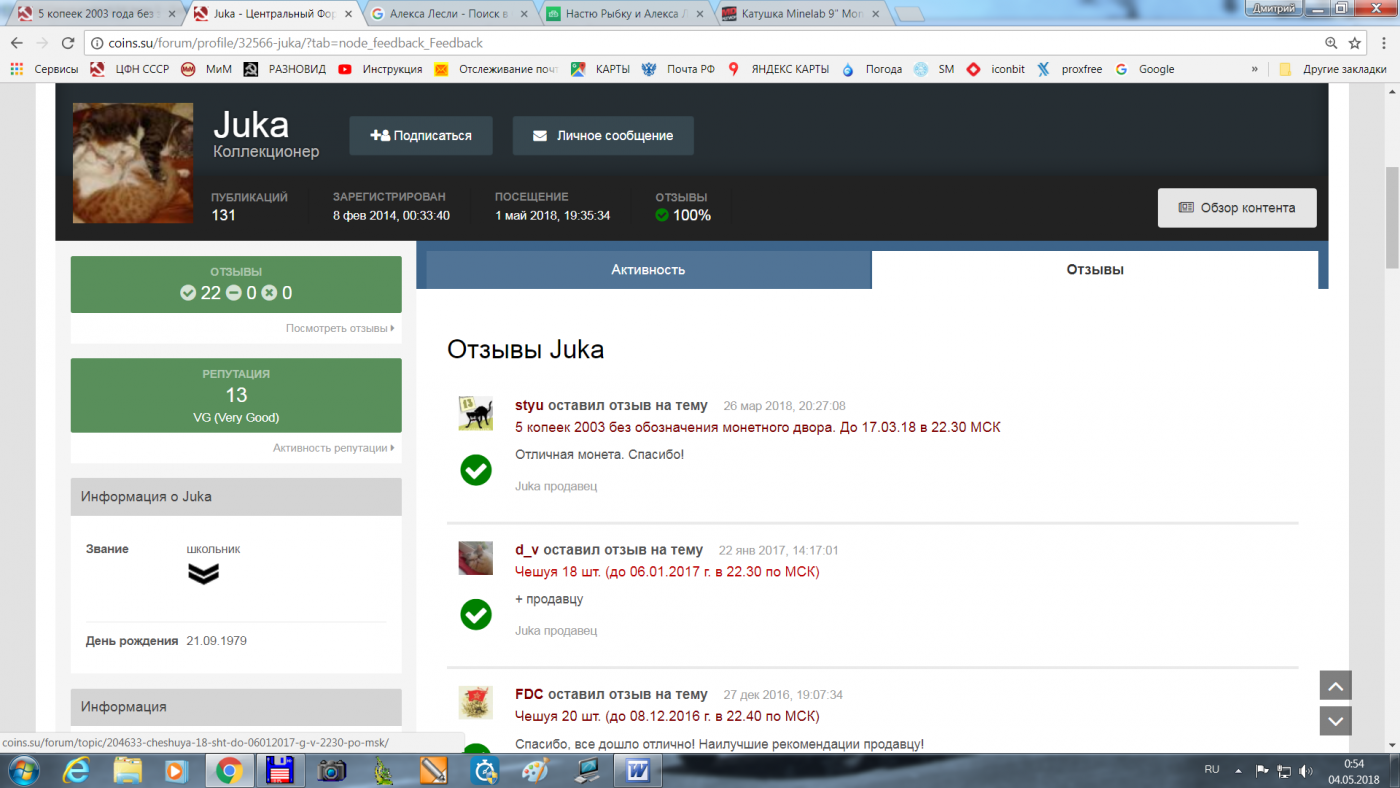
Task: Open the iconbit bookmark
Action: (x=995, y=69)
